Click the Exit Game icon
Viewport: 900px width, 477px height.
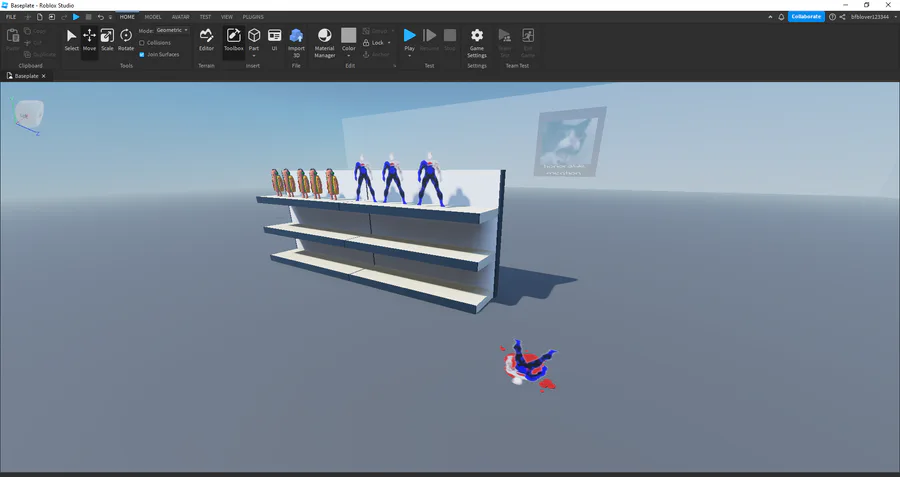(528, 36)
